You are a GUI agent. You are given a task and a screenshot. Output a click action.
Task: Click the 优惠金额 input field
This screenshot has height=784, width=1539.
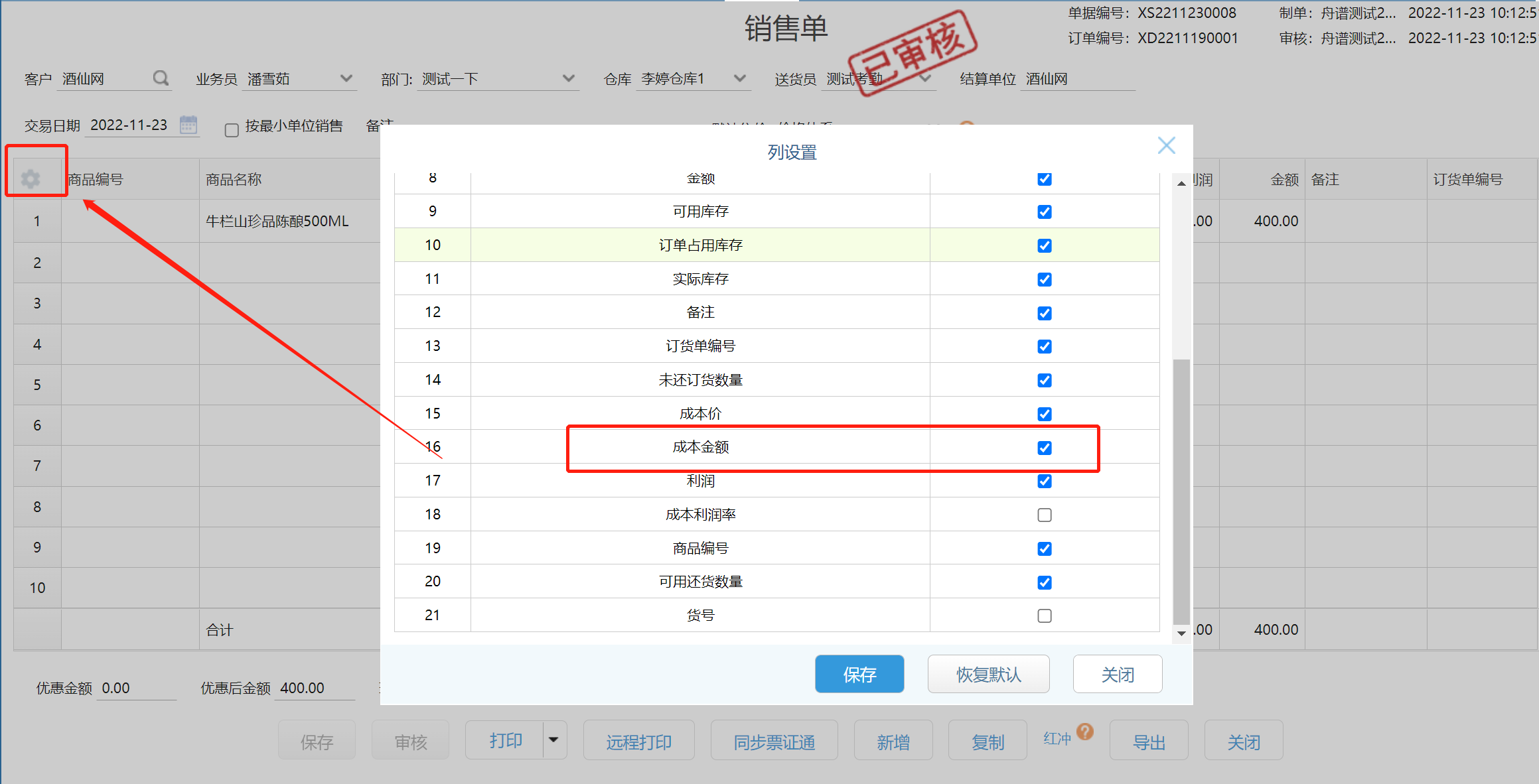pos(137,688)
